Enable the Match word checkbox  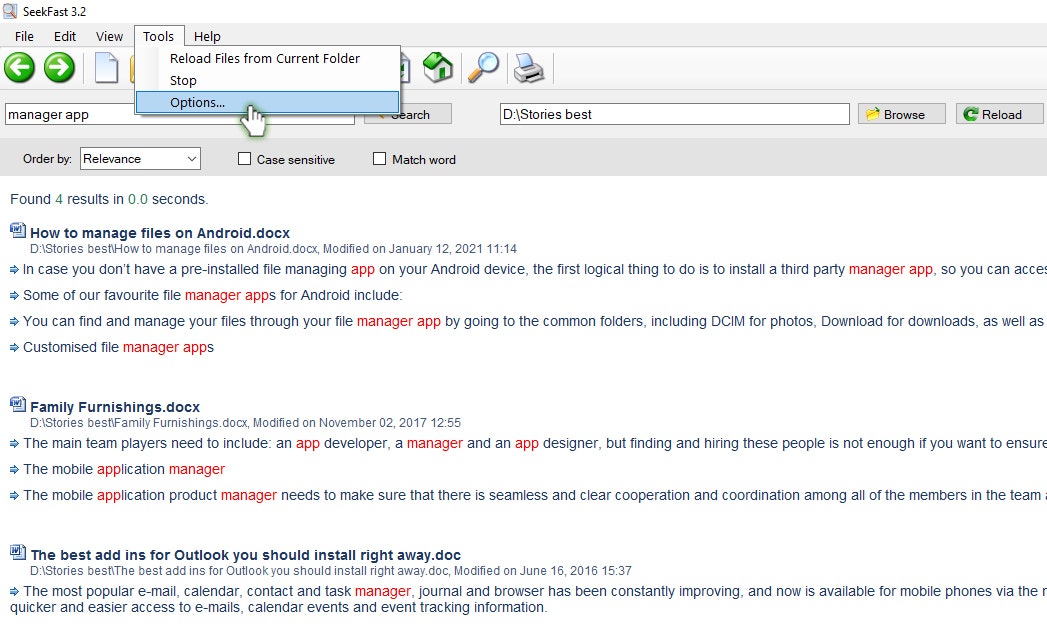click(x=379, y=159)
